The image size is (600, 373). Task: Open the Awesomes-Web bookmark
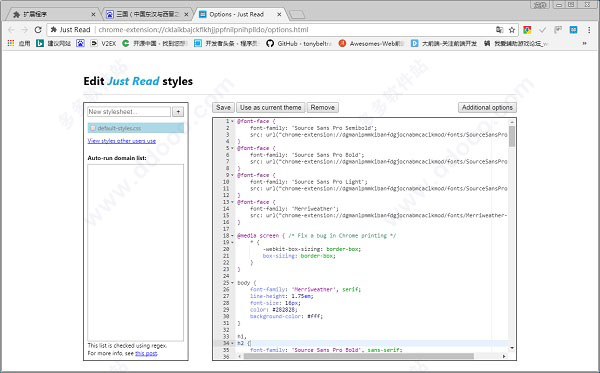point(371,43)
